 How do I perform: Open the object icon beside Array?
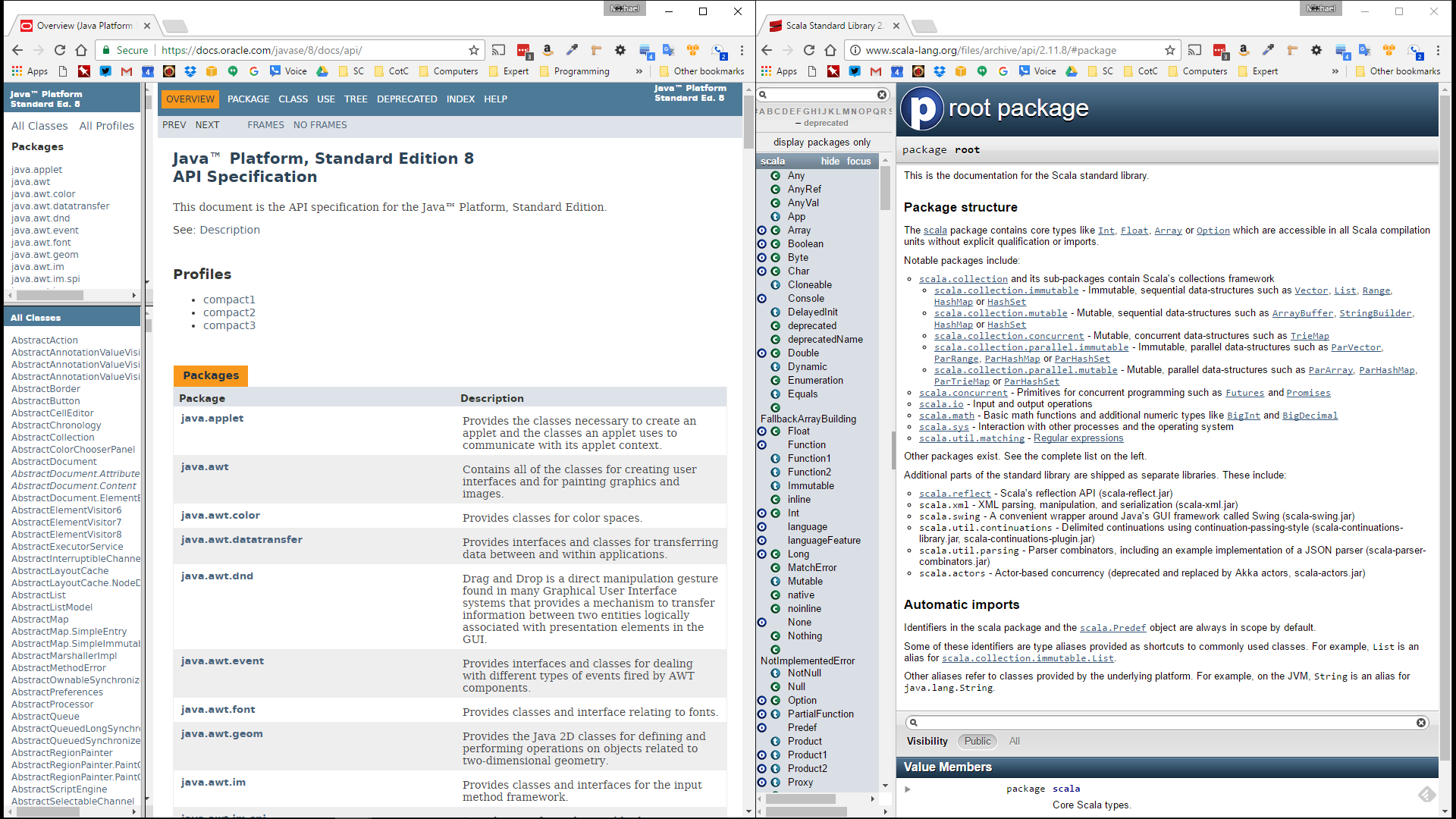pos(761,230)
